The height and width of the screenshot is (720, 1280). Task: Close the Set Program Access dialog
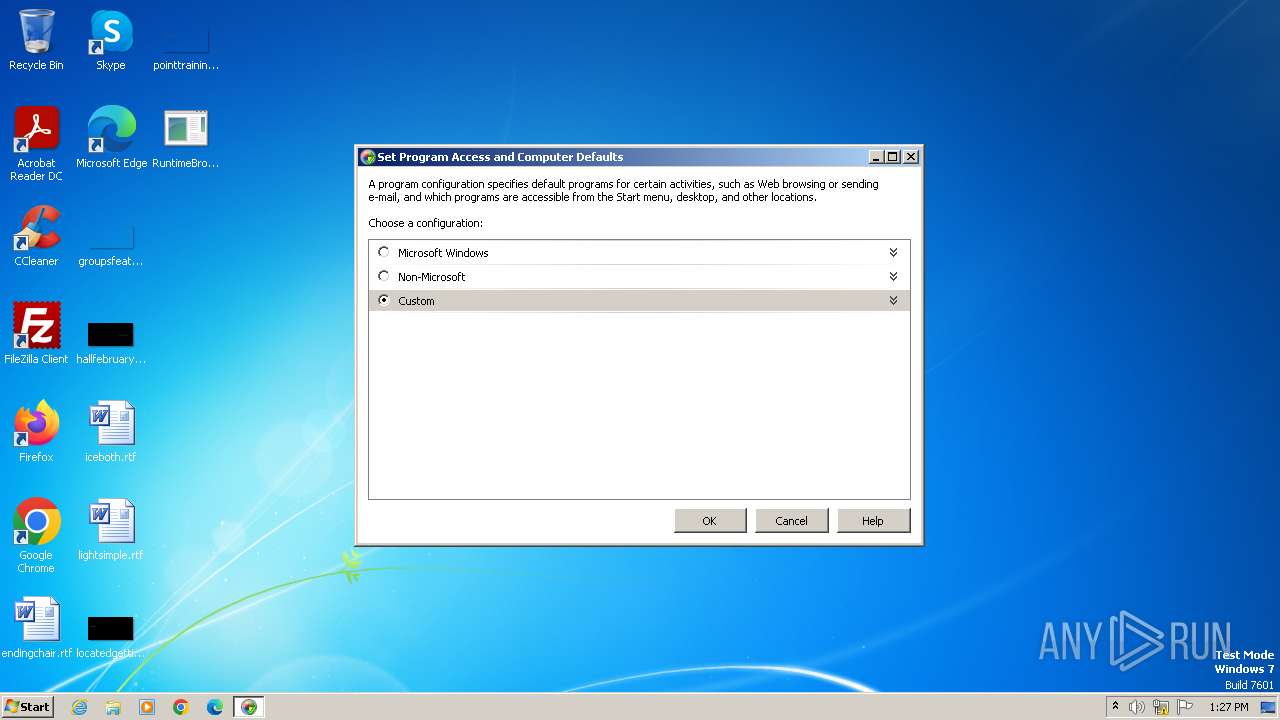[x=910, y=157]
